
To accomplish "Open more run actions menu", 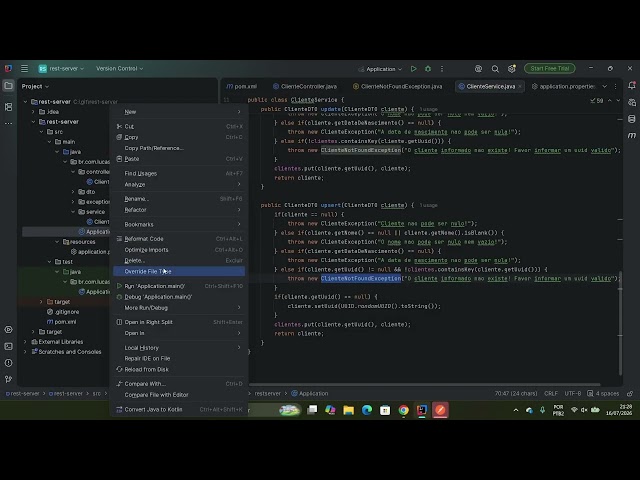I will (x=442, y=69).
